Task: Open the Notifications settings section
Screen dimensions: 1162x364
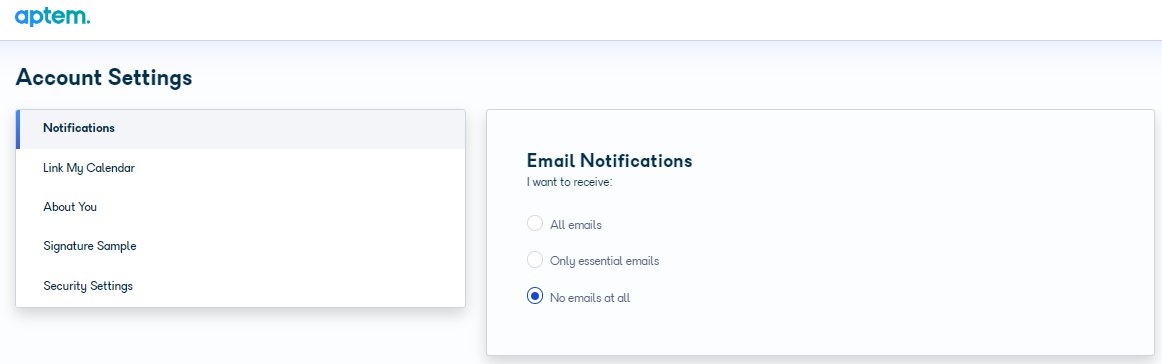Action: pyautogui.click(x=241, y=129)
